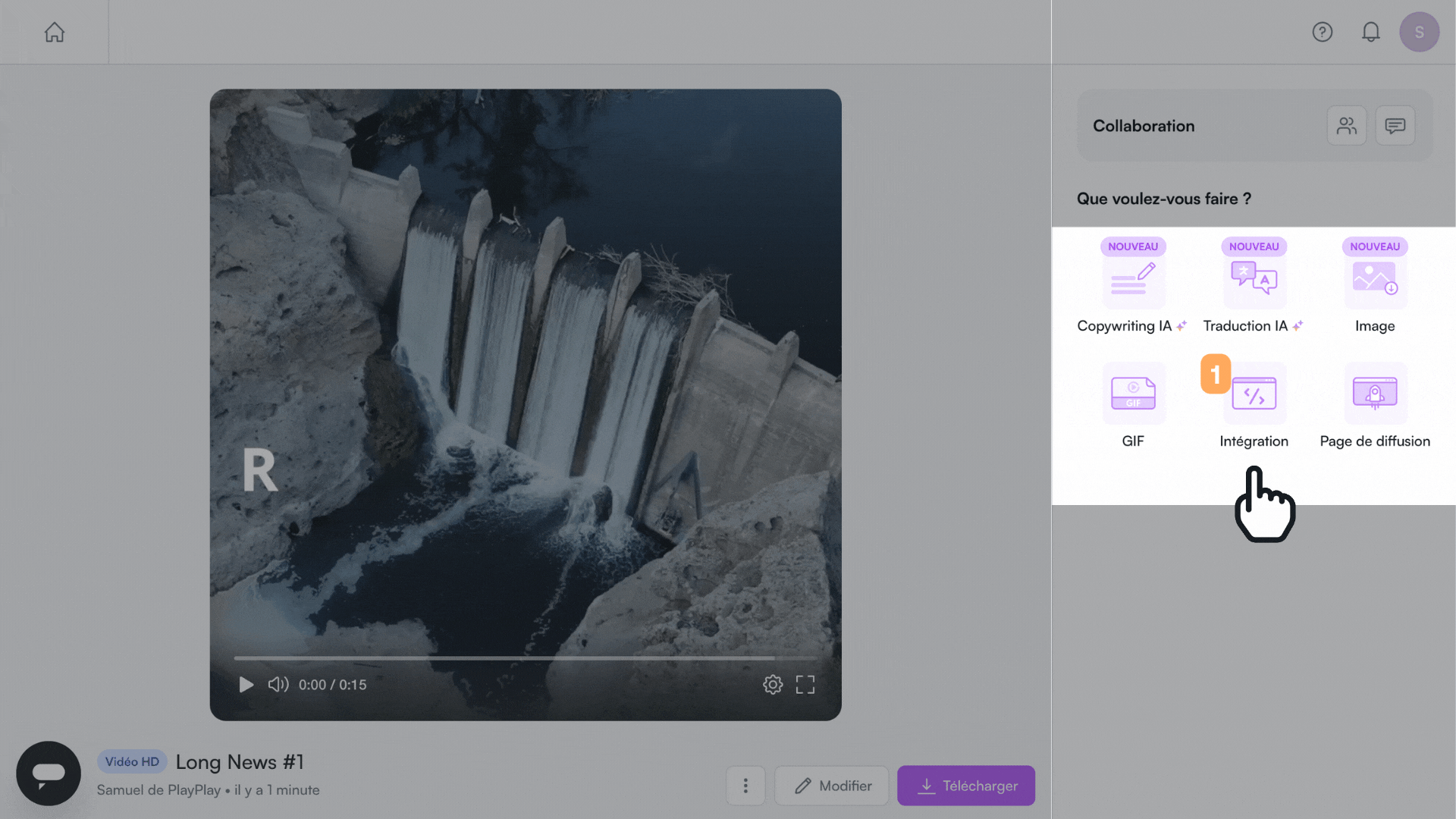The height and width of the screenshot is (819, 1456).
Task: Click the Modifier button
Action: tap(832, 786)
